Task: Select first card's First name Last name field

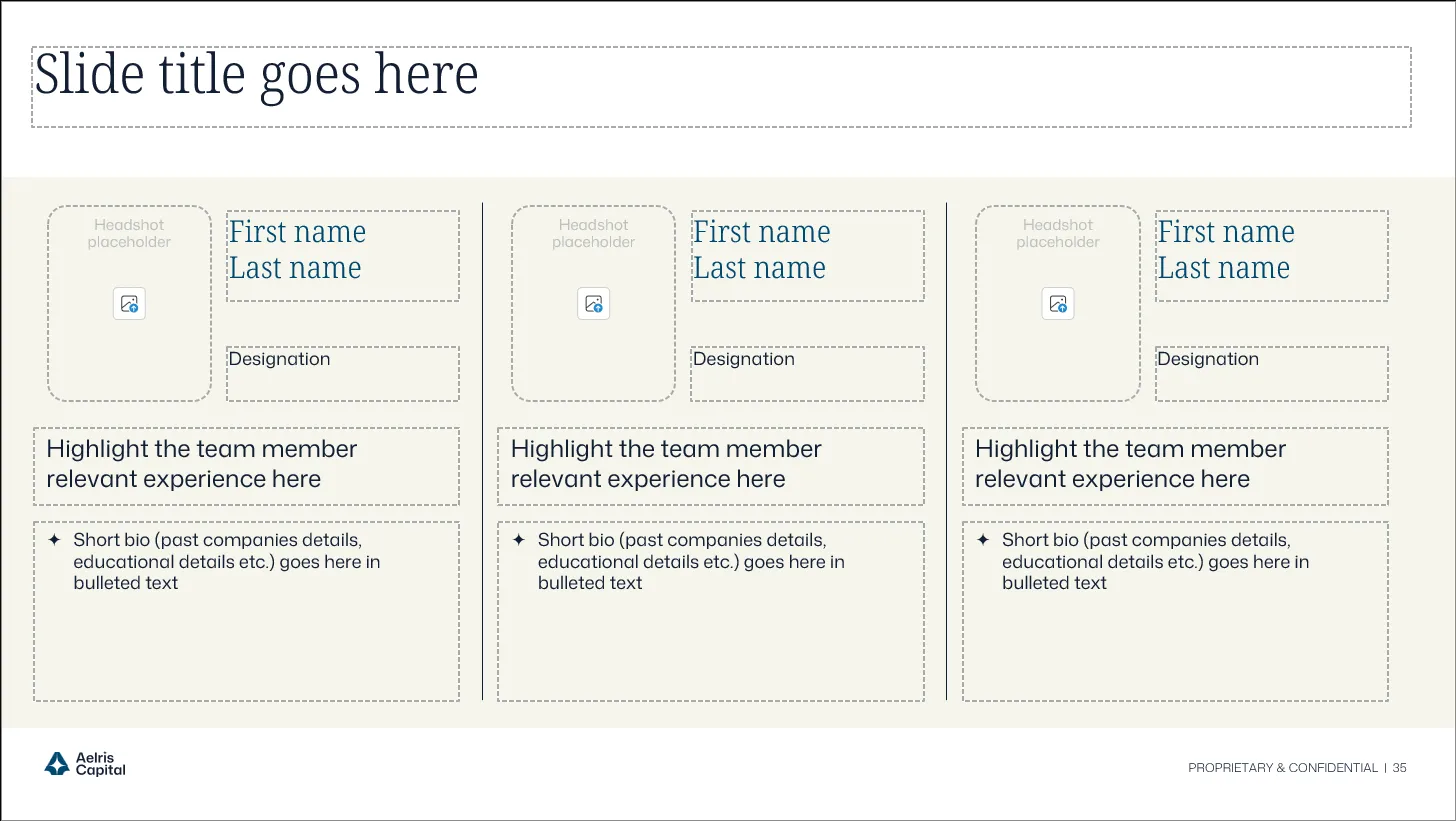Action: pos(343,256)
